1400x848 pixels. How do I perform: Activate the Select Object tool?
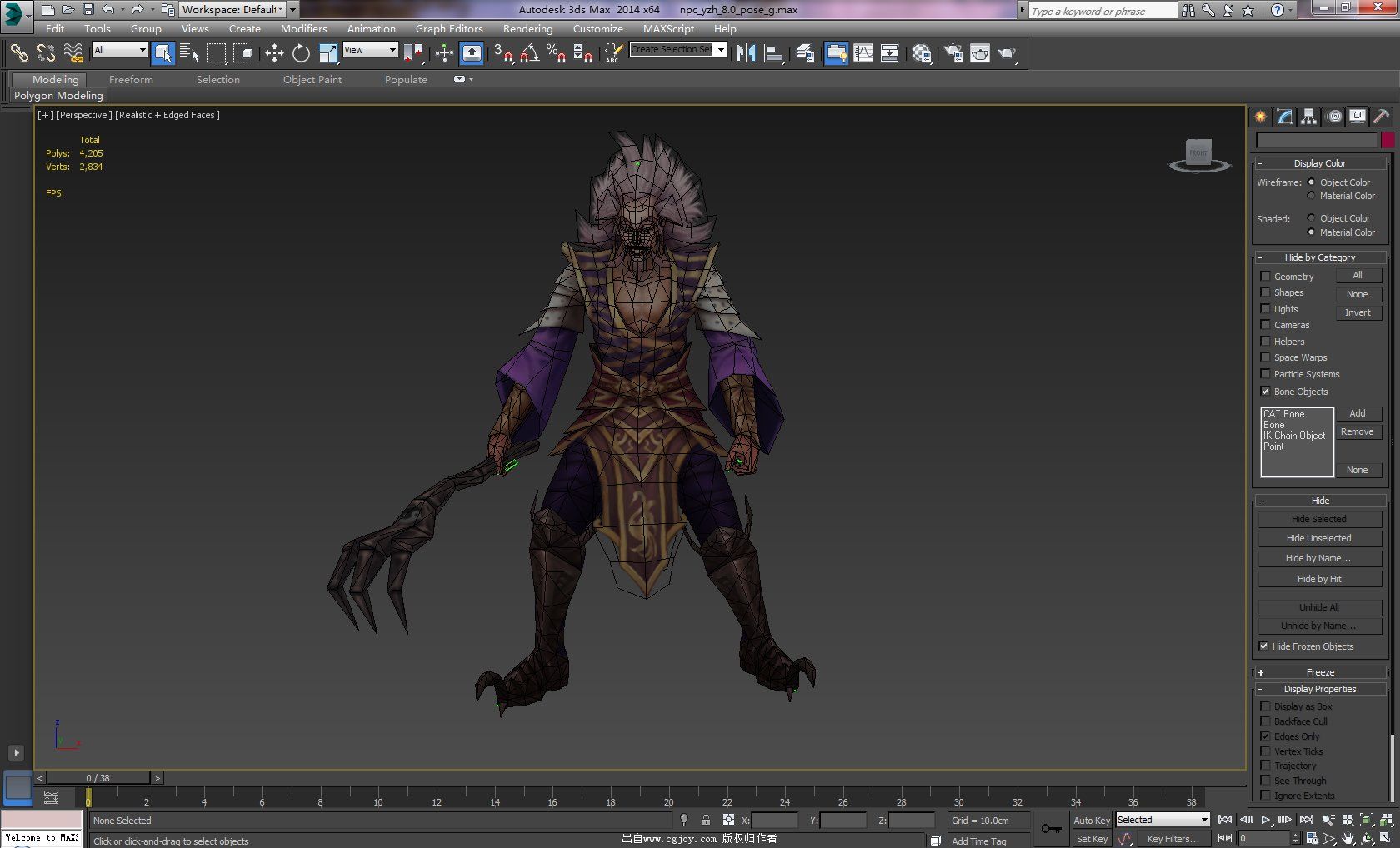(x=163, y=53)
